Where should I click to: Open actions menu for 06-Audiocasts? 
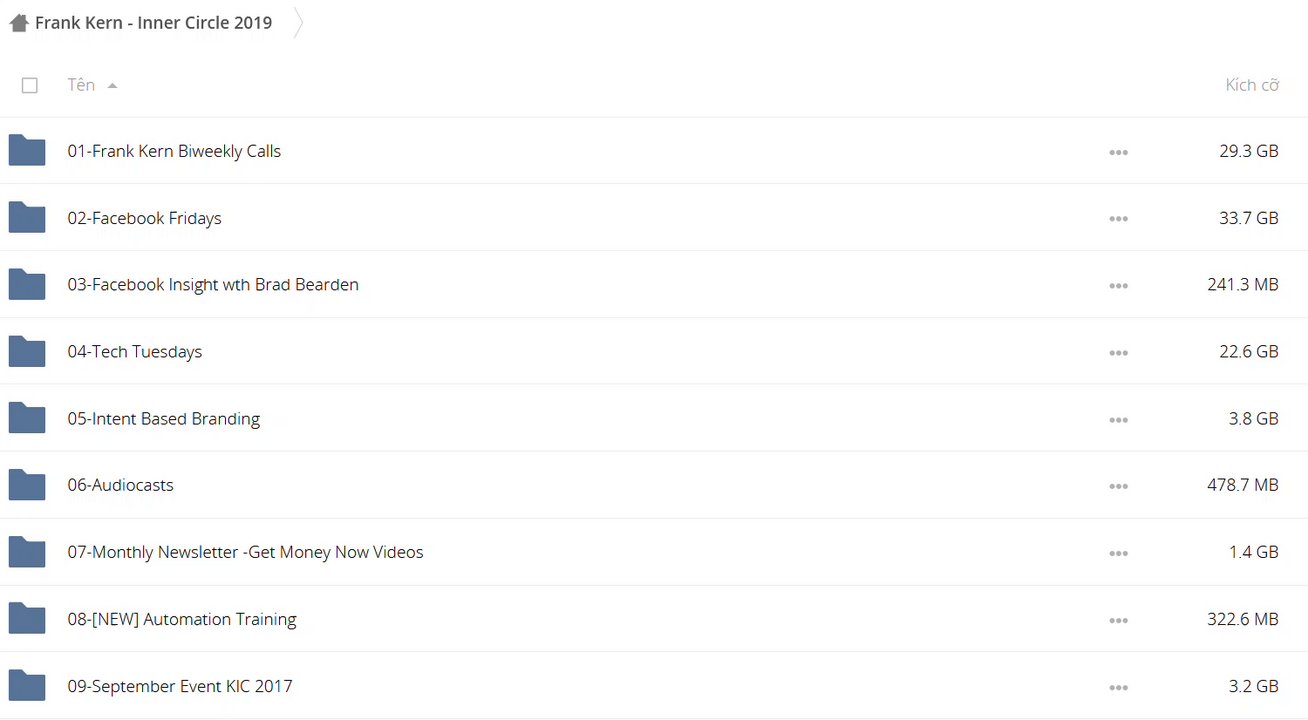click(x=1118, y=486)
